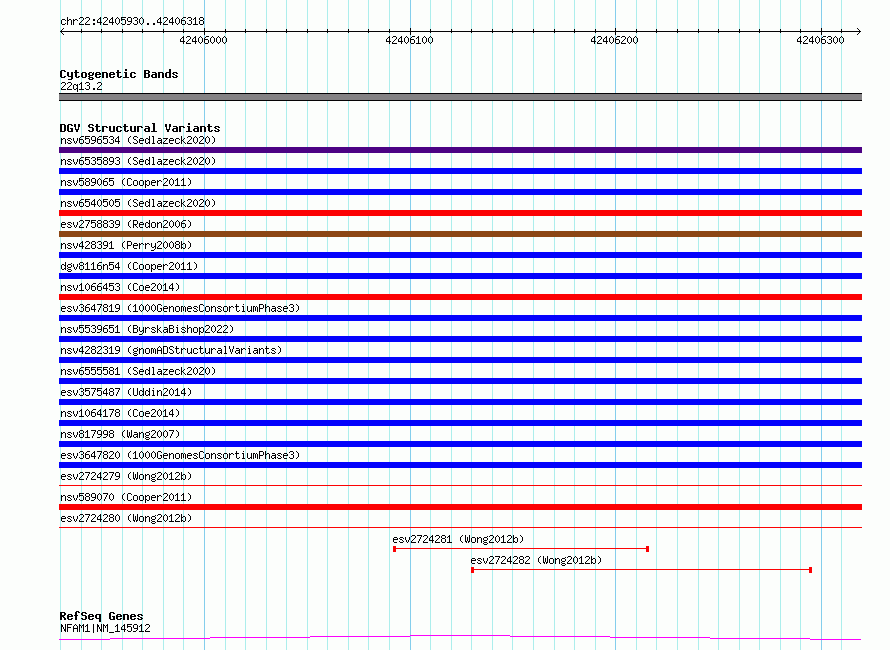Click the left arrow on the ruler
890x650 pixels.
point(62,32)
